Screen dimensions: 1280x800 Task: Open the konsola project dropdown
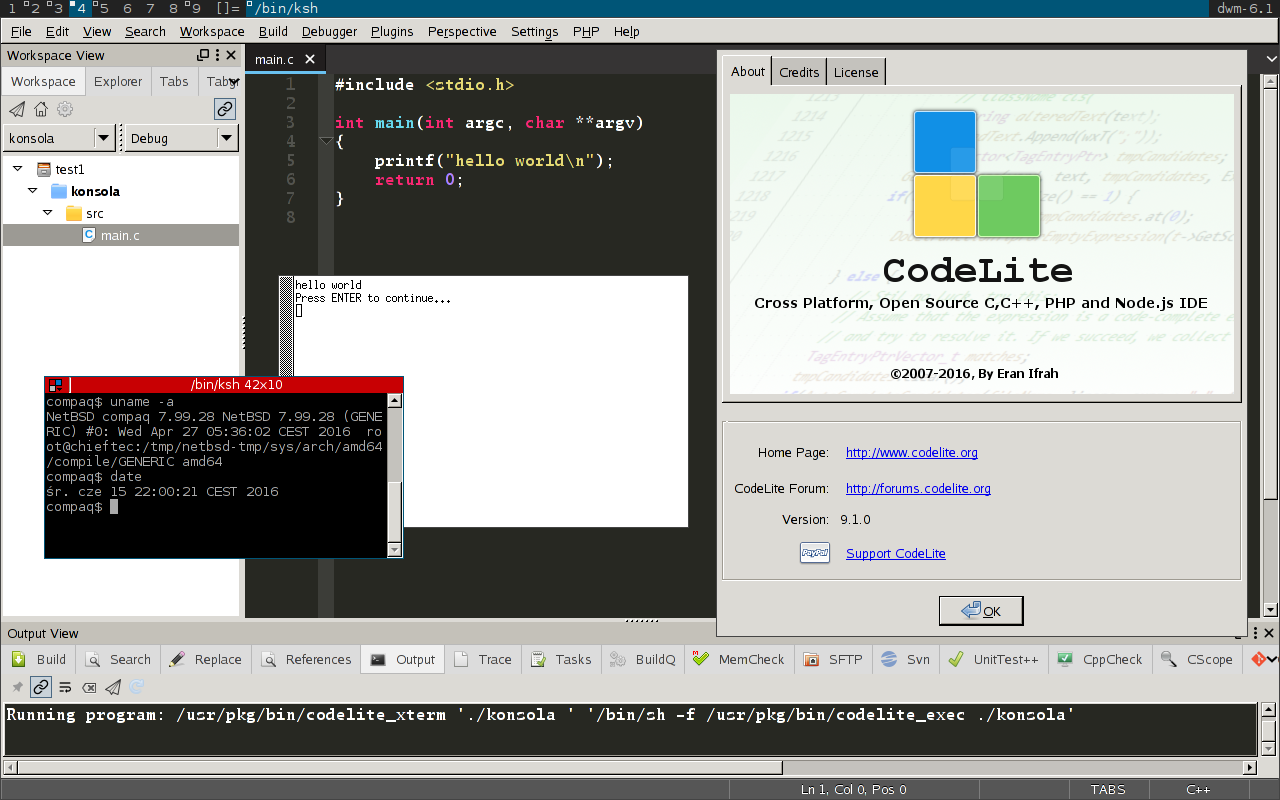click(x=104, y=138)
